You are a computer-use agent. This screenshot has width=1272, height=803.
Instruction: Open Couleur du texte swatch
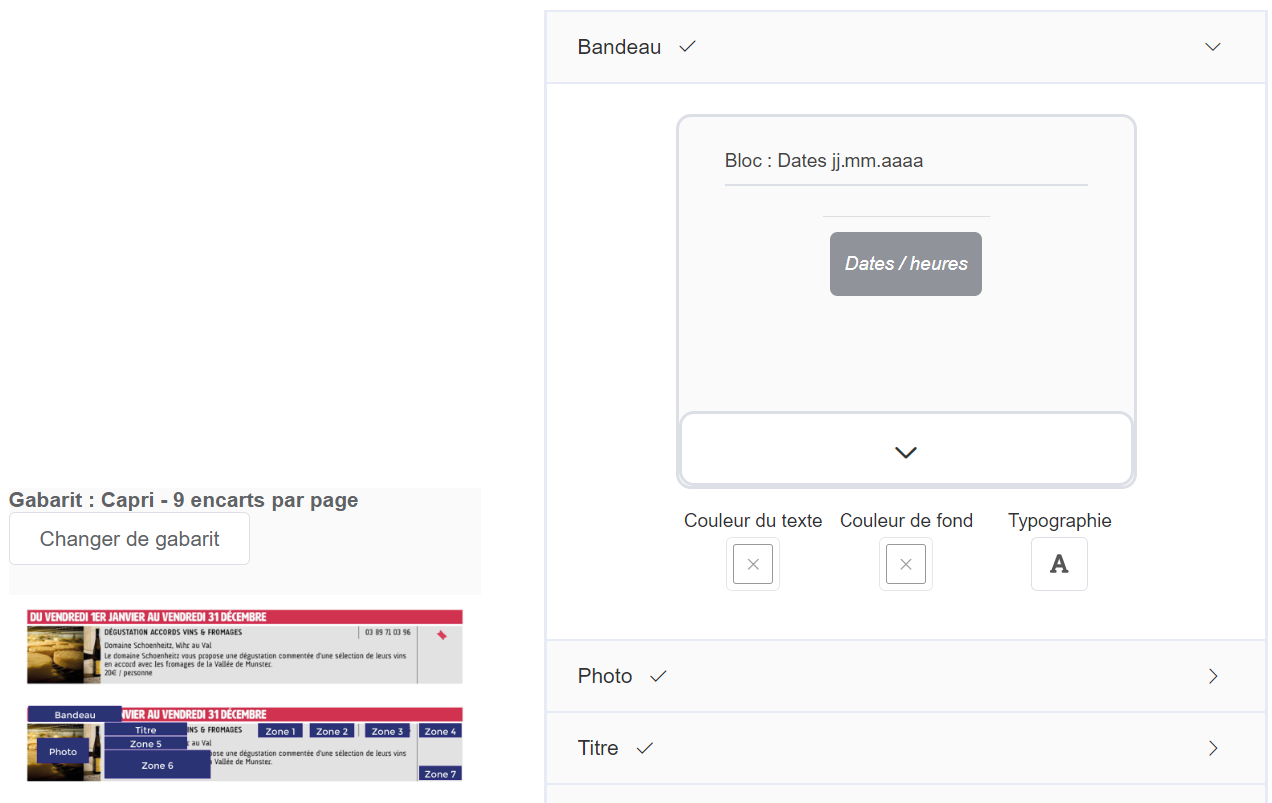pos(753,564)
